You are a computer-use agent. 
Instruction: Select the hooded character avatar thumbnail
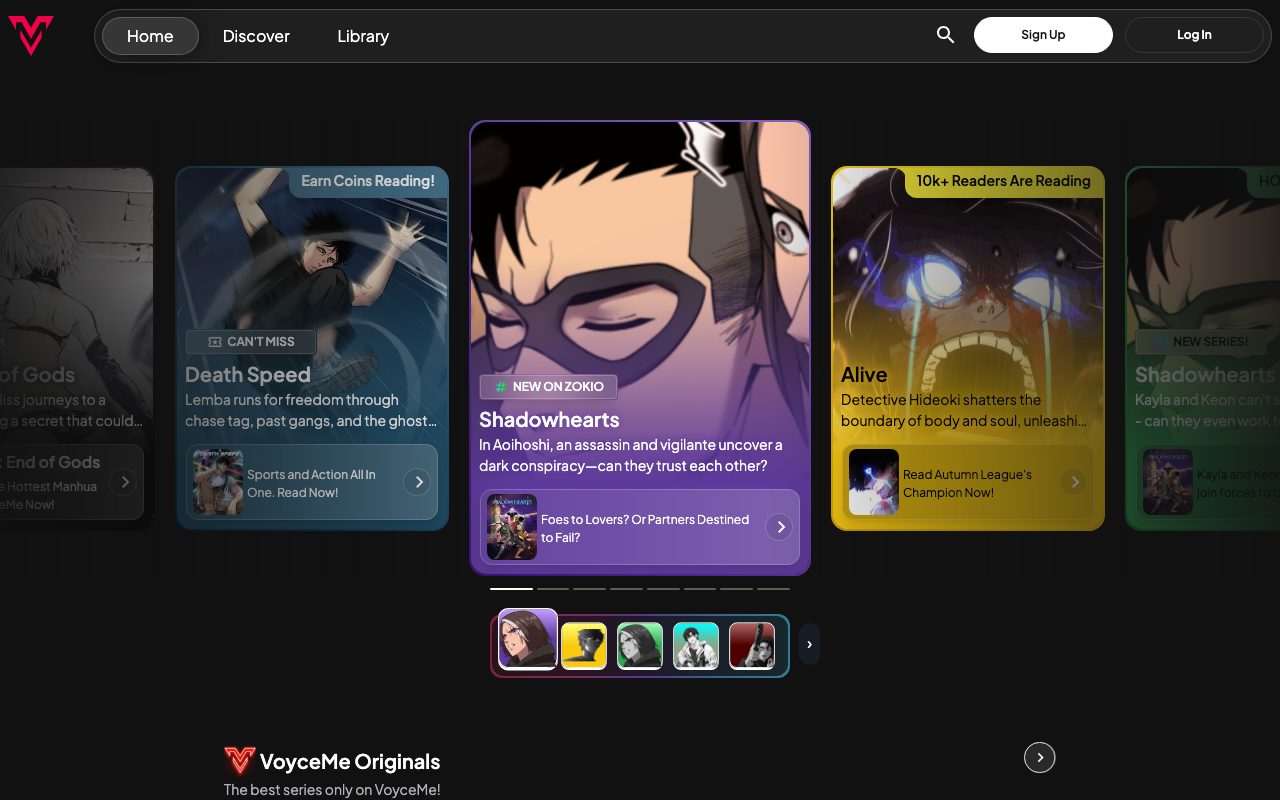pyautogui.click(x=528, y=639)
